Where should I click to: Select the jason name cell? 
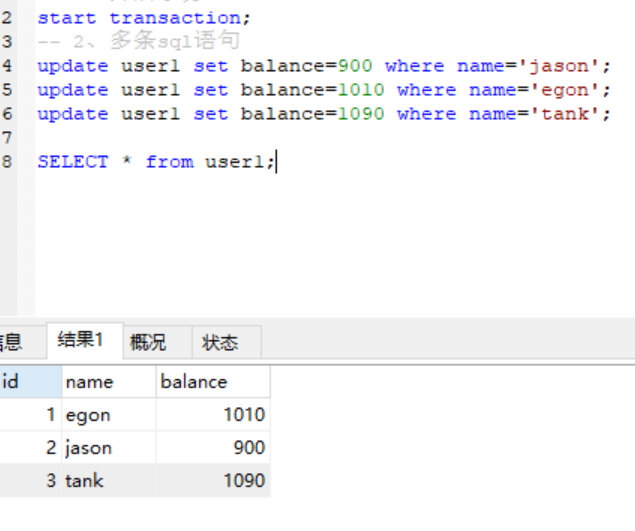(109, 448)
